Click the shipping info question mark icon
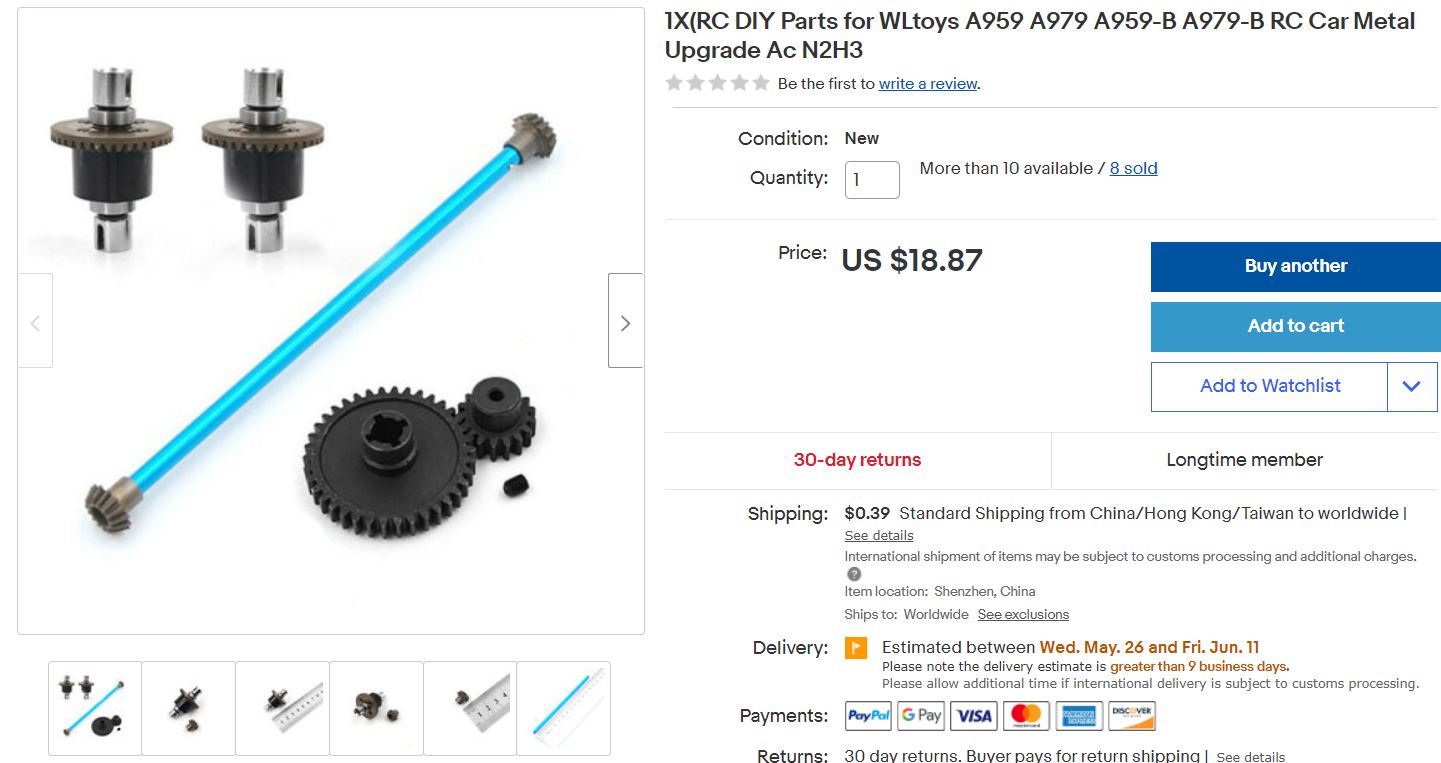The width and height of the screenshot is (1441, 763). click(853, 574)
